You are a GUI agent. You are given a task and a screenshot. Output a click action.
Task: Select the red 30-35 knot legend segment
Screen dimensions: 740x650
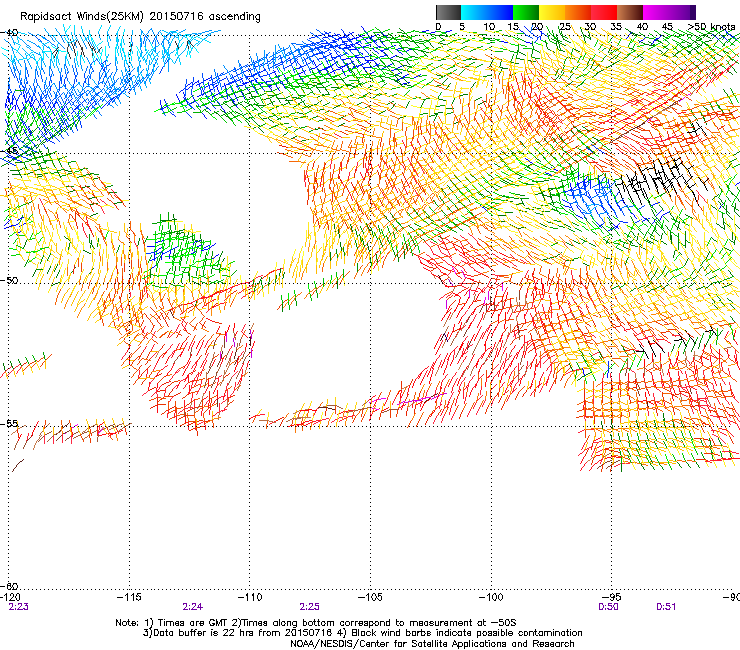click(x=604, y=12)
